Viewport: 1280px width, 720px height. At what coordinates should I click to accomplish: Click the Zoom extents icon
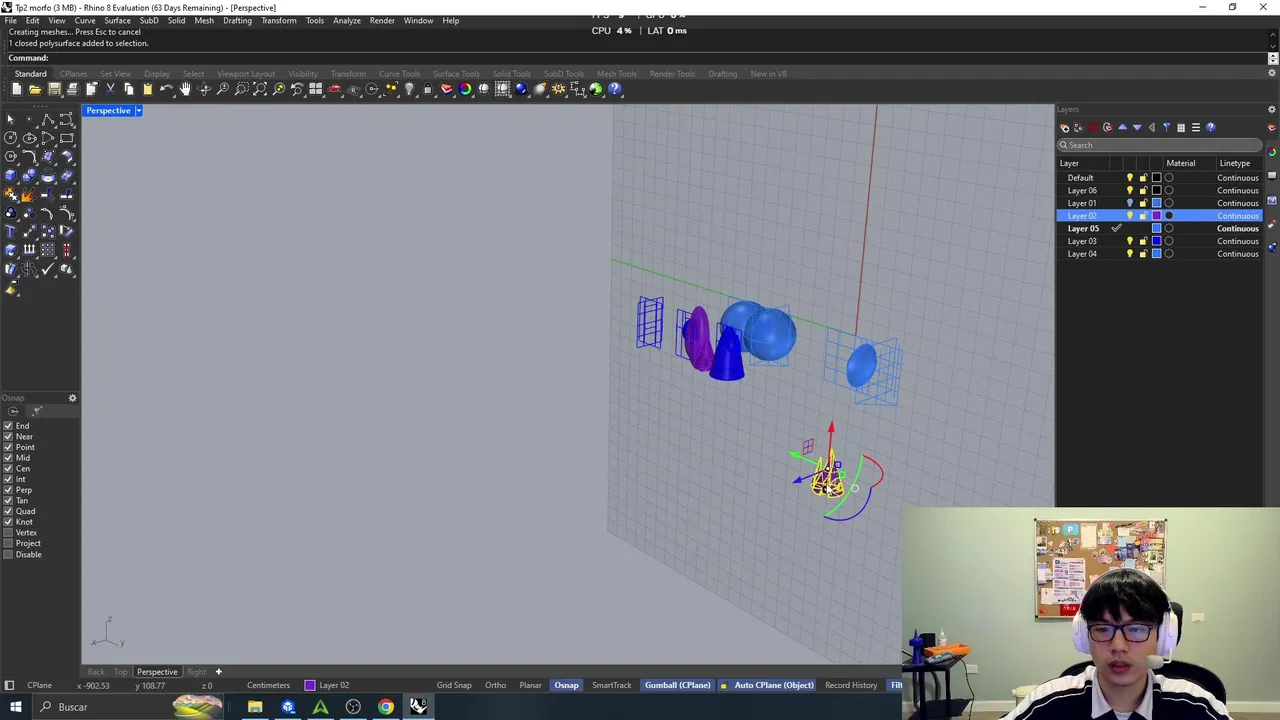pos(260,89)
